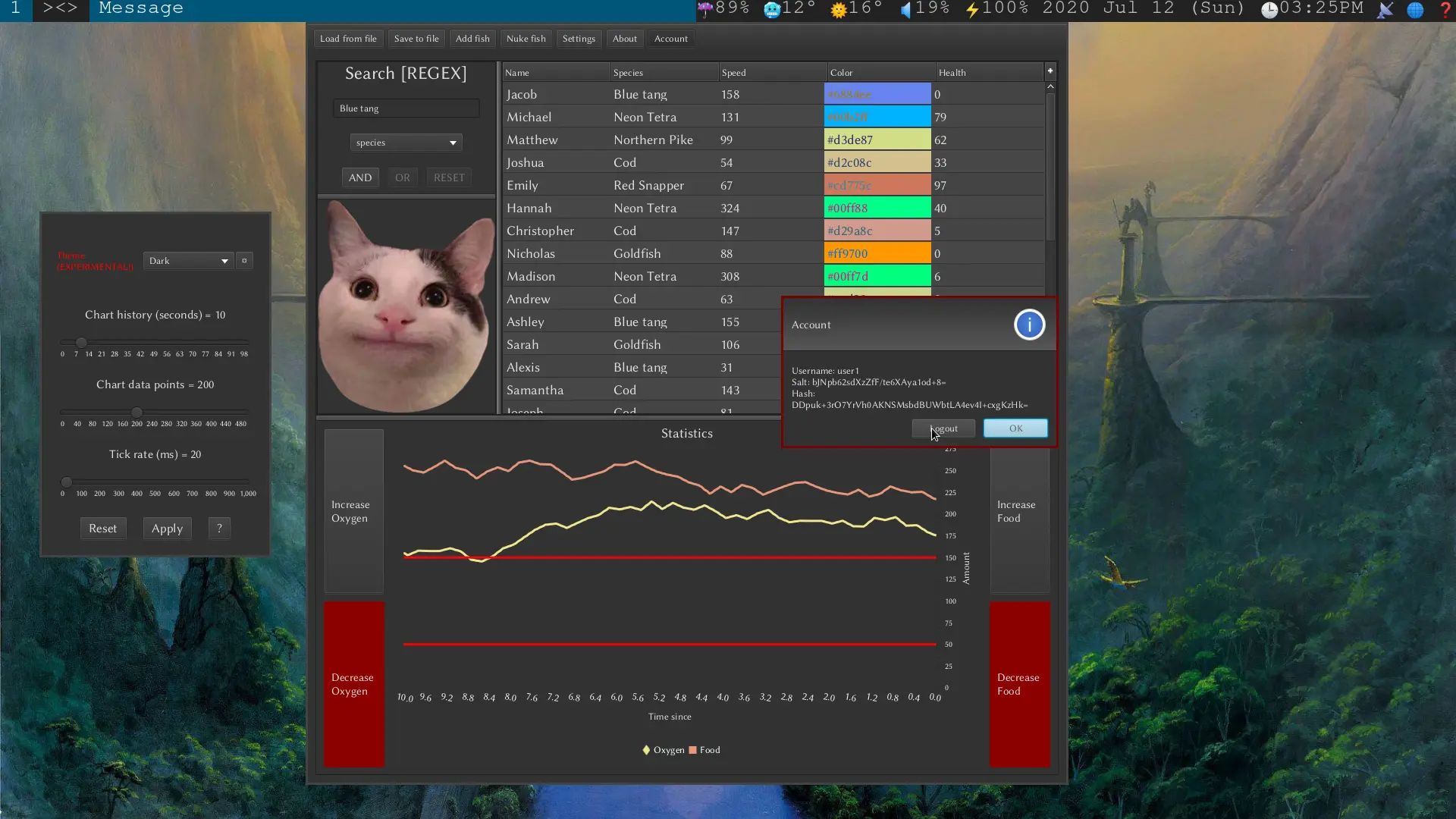Click the info icon in the Account dialog
1456x819 pixels.
coord(1029,325)
